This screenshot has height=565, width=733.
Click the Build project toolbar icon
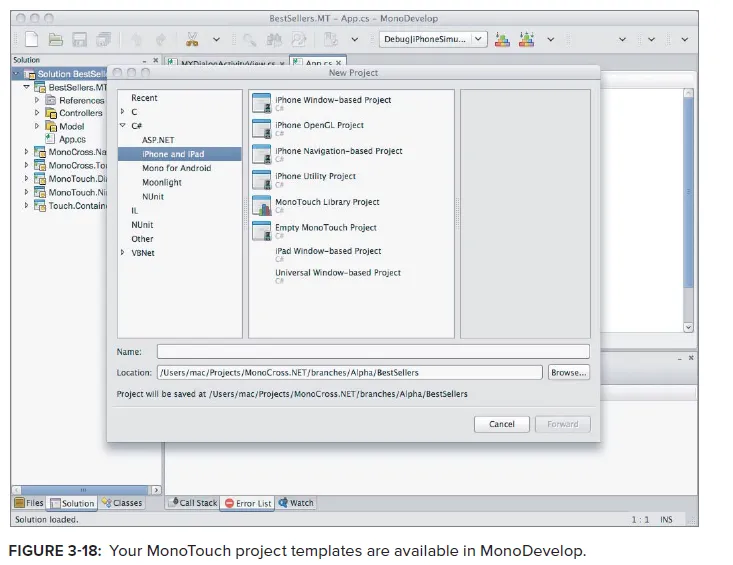502,40
